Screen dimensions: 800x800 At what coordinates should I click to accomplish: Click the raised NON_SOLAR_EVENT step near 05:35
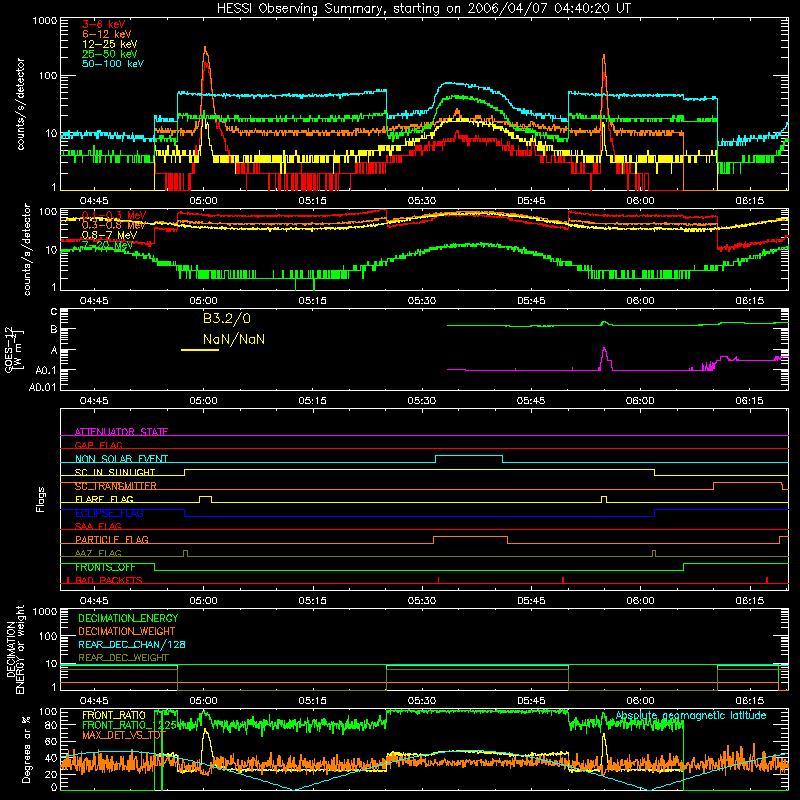469,456
